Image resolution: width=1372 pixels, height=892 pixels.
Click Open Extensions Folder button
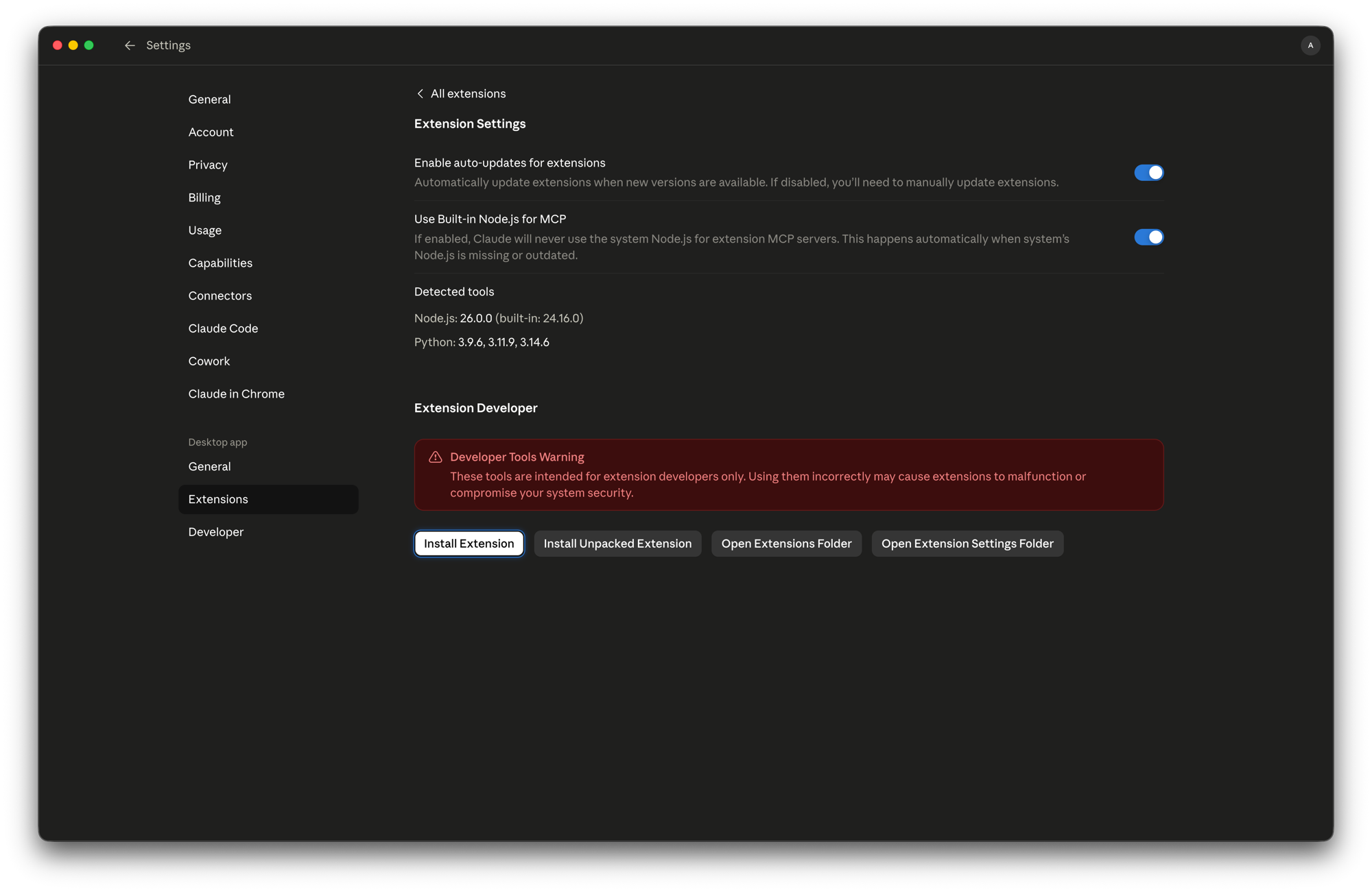tap(786, 544)
